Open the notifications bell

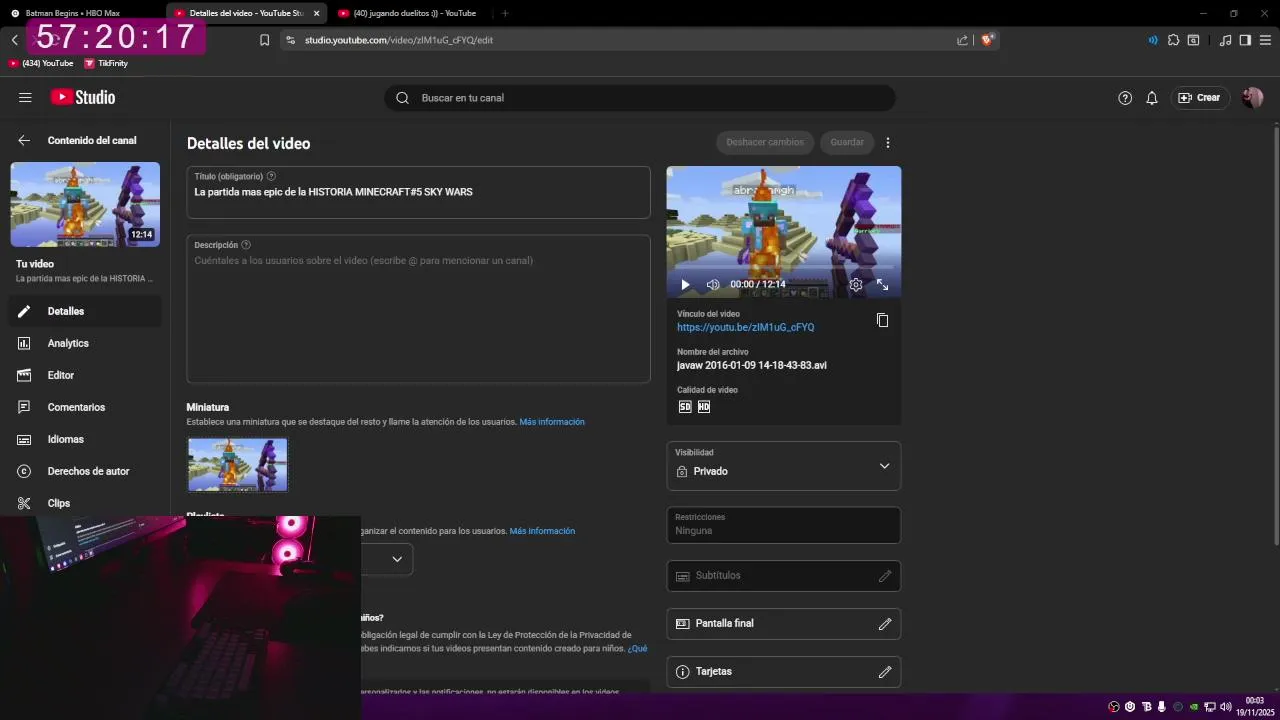click(x=1152, y=98)
